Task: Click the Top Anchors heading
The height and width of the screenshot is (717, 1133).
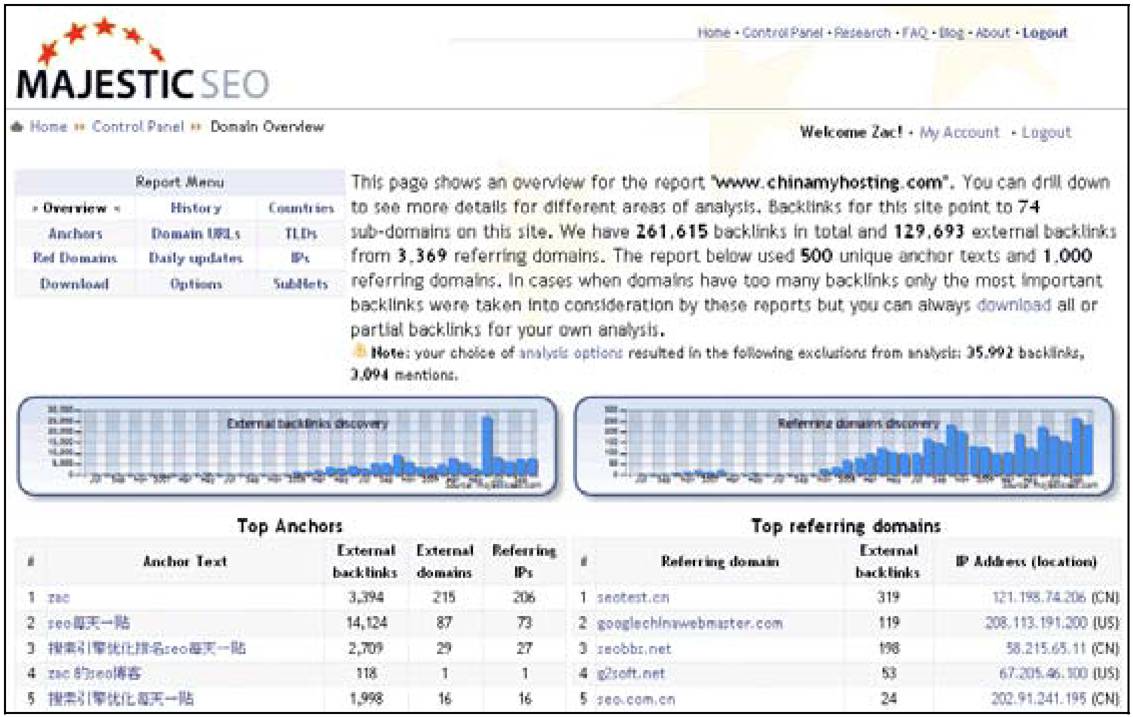Action: click(x=290, y=526)
